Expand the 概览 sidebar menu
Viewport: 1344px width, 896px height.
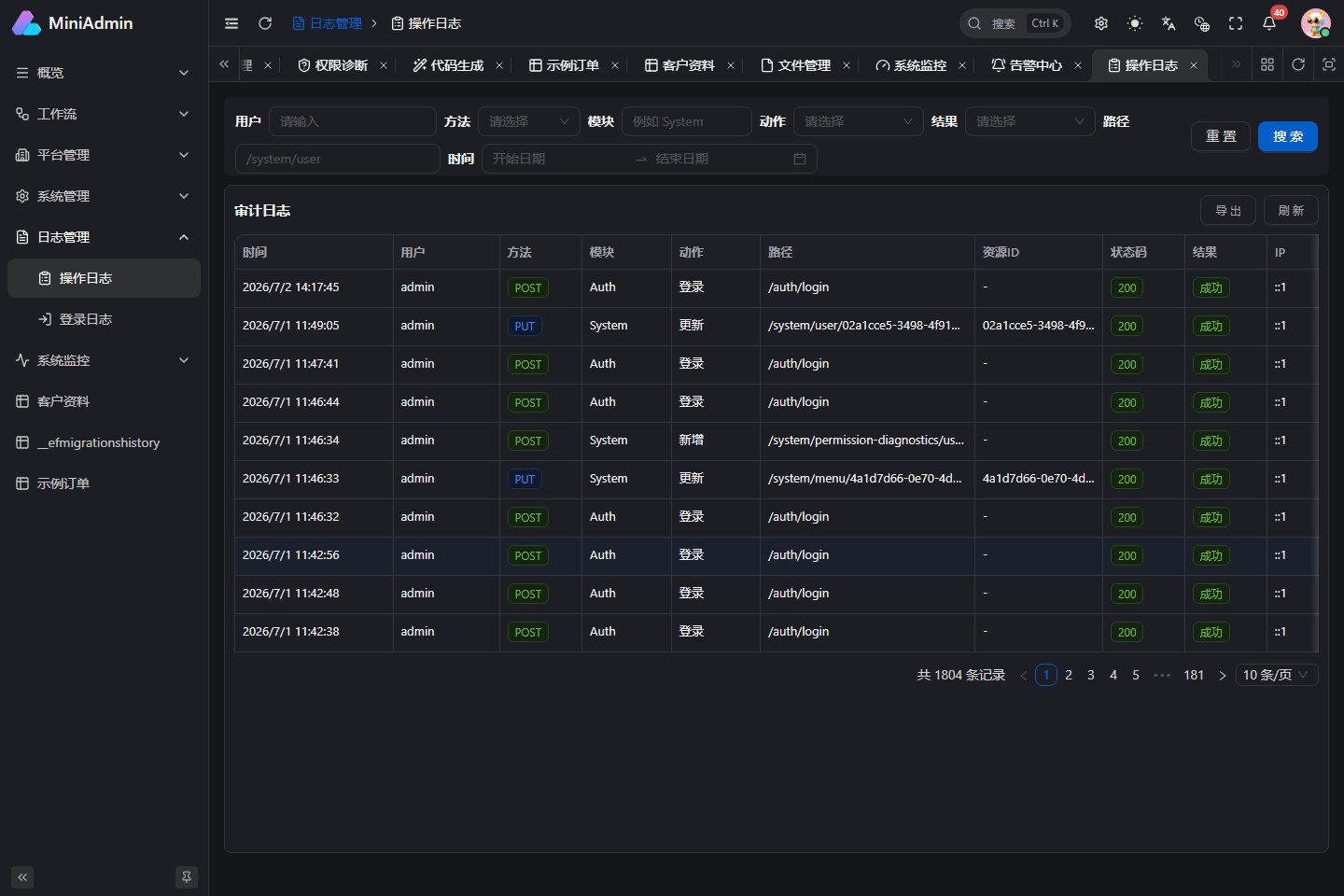(104, 73)
